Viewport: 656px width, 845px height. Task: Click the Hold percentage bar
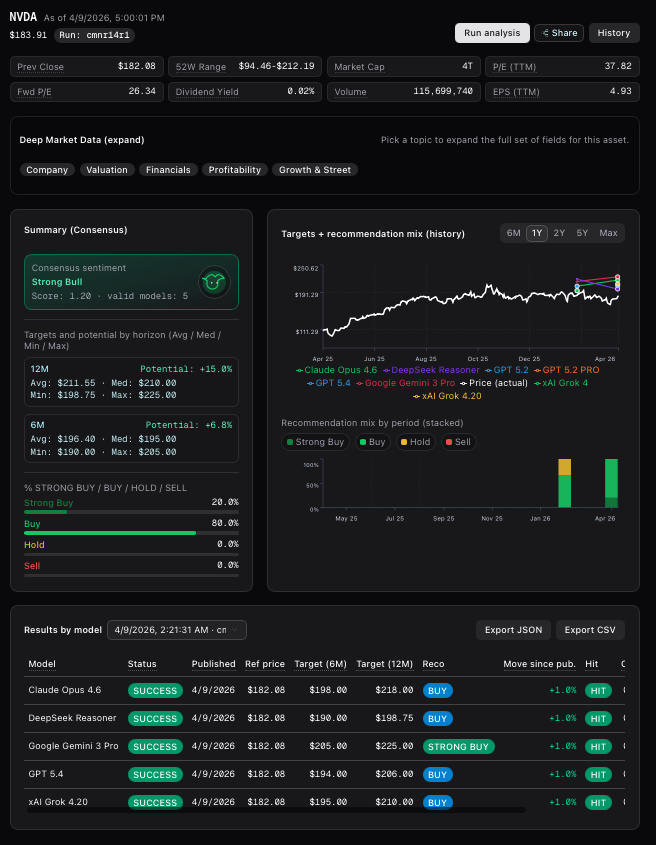tap(132, 554)
